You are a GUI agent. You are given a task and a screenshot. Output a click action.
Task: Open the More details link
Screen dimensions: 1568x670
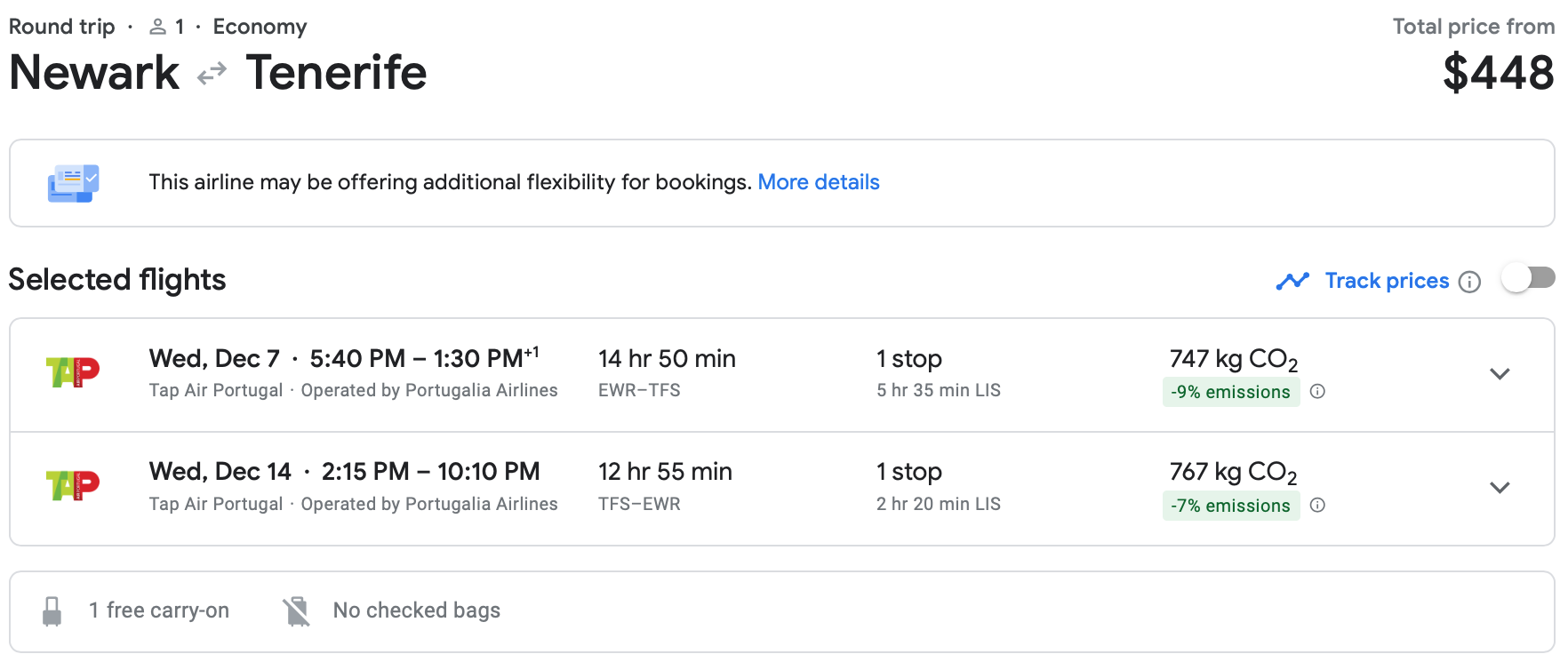(818, 182)
